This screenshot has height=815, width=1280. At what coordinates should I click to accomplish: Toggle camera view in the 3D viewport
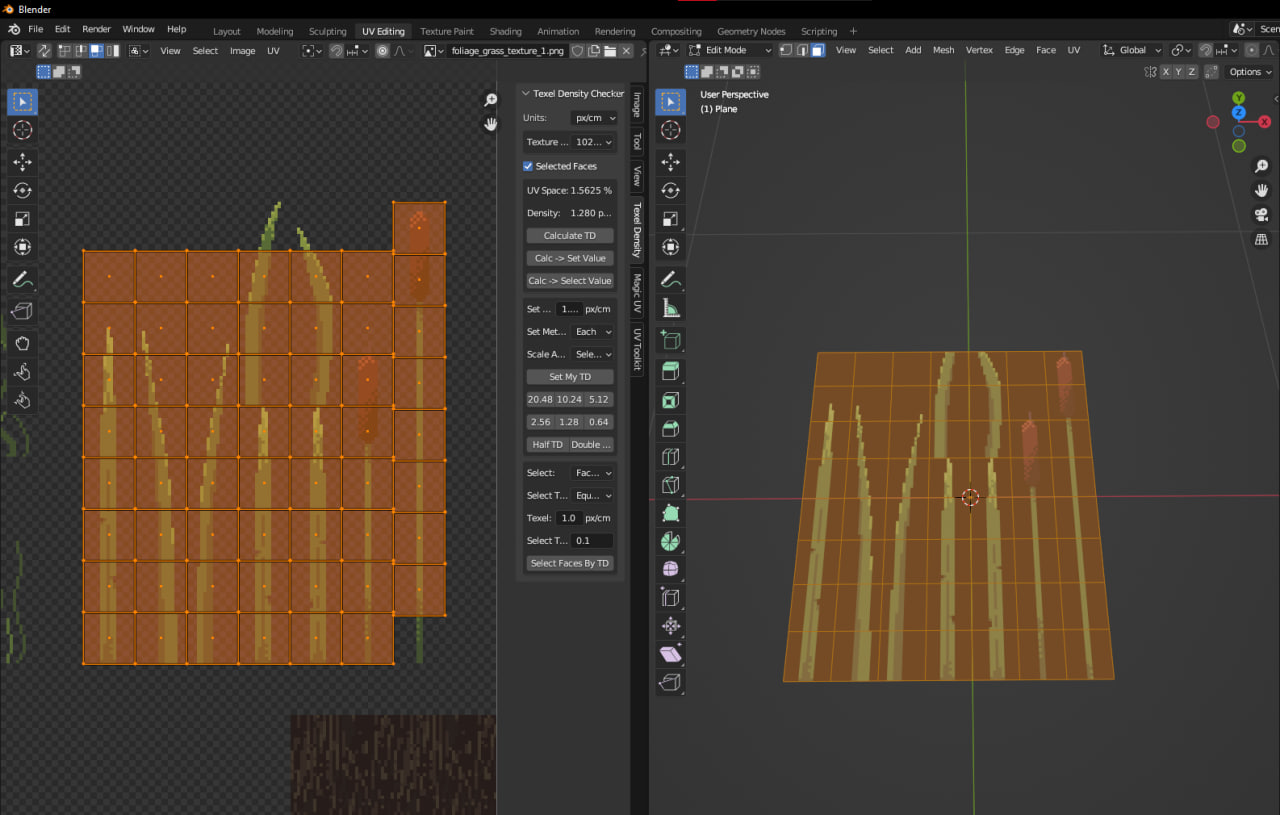pos(1261,215)
